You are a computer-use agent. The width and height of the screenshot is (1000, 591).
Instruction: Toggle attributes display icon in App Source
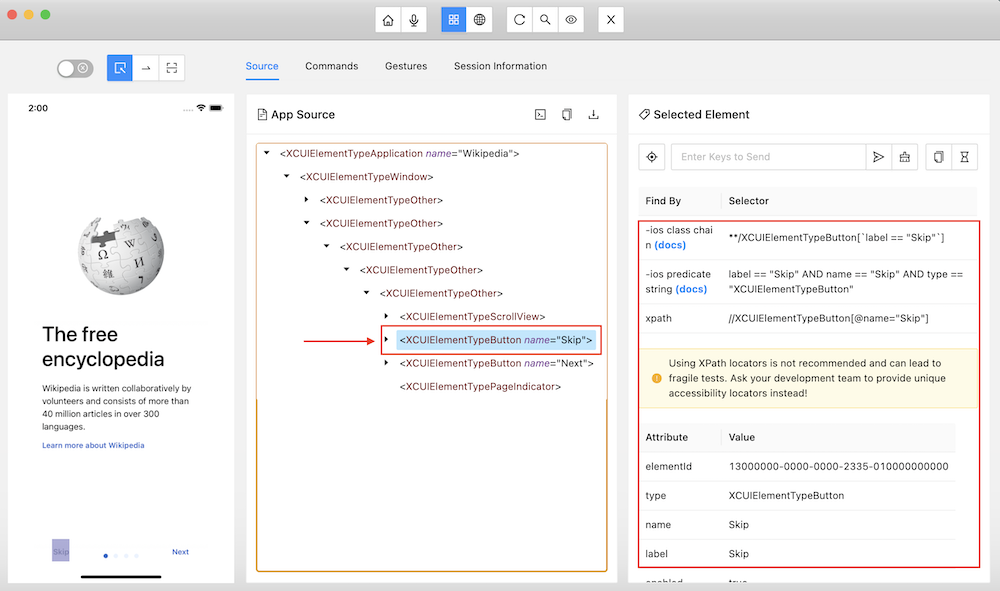pos(540,115)
